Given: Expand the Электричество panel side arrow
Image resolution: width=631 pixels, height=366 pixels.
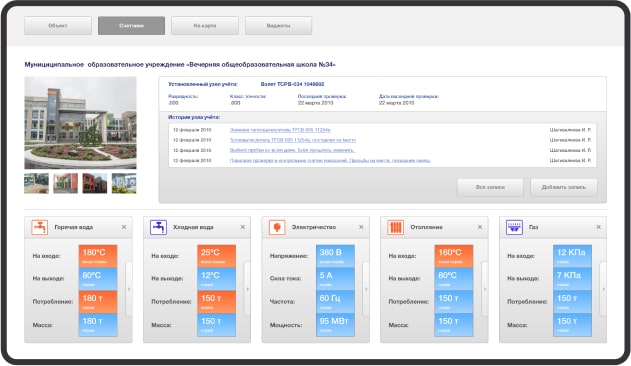Looking at the screenshot, I should 366,289.
